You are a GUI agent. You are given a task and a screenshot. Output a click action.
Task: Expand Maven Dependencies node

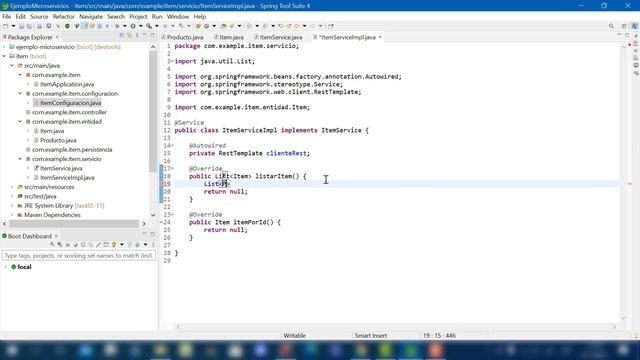(x=12, y=215)
